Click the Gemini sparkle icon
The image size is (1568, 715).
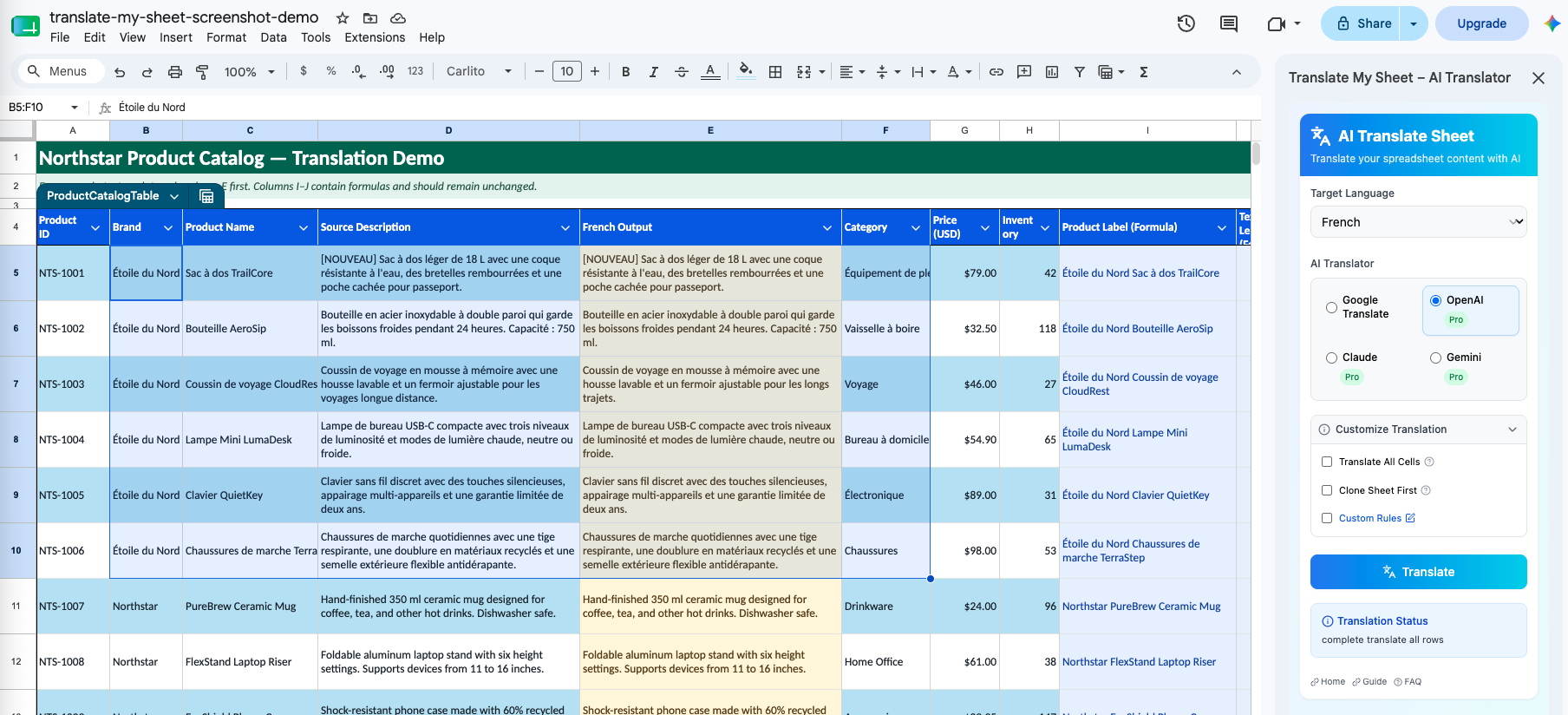[1552, 23]
